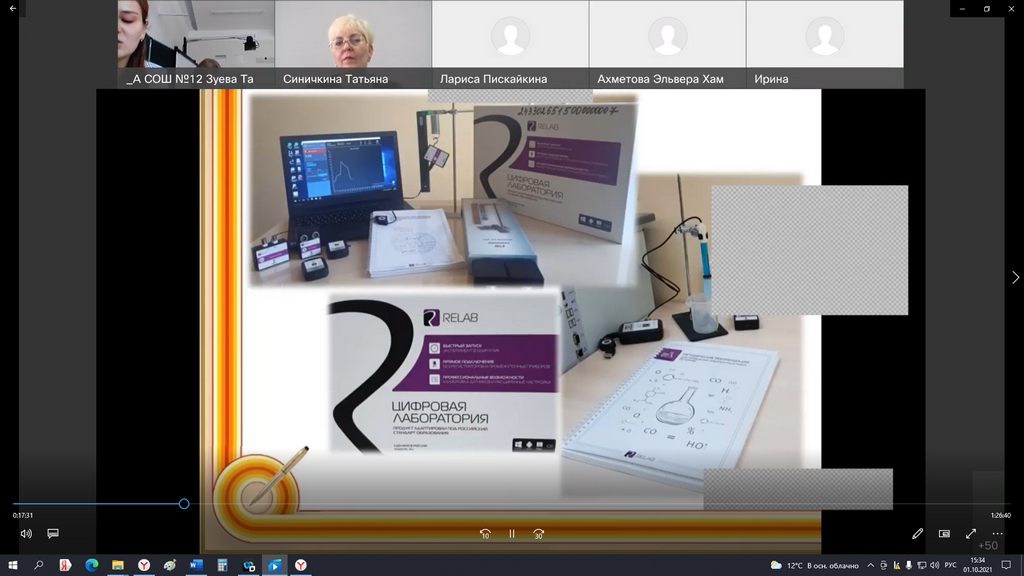Open Calculator from taskbar

pyautogui.click(x=222, y=565)
